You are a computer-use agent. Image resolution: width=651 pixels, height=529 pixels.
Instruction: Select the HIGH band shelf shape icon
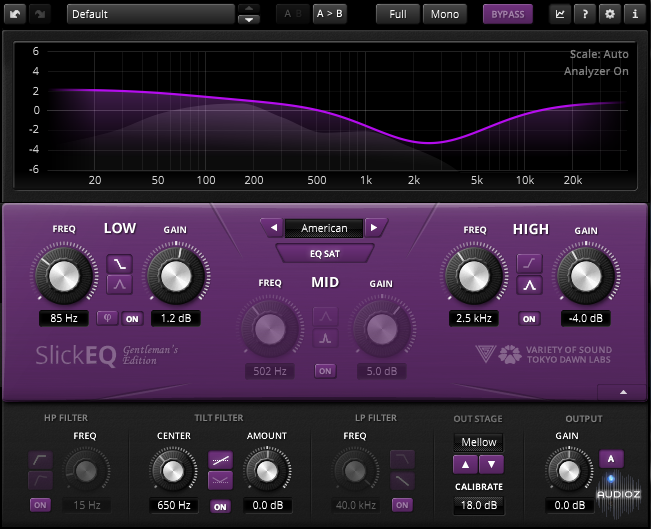[x=529, y=263]
